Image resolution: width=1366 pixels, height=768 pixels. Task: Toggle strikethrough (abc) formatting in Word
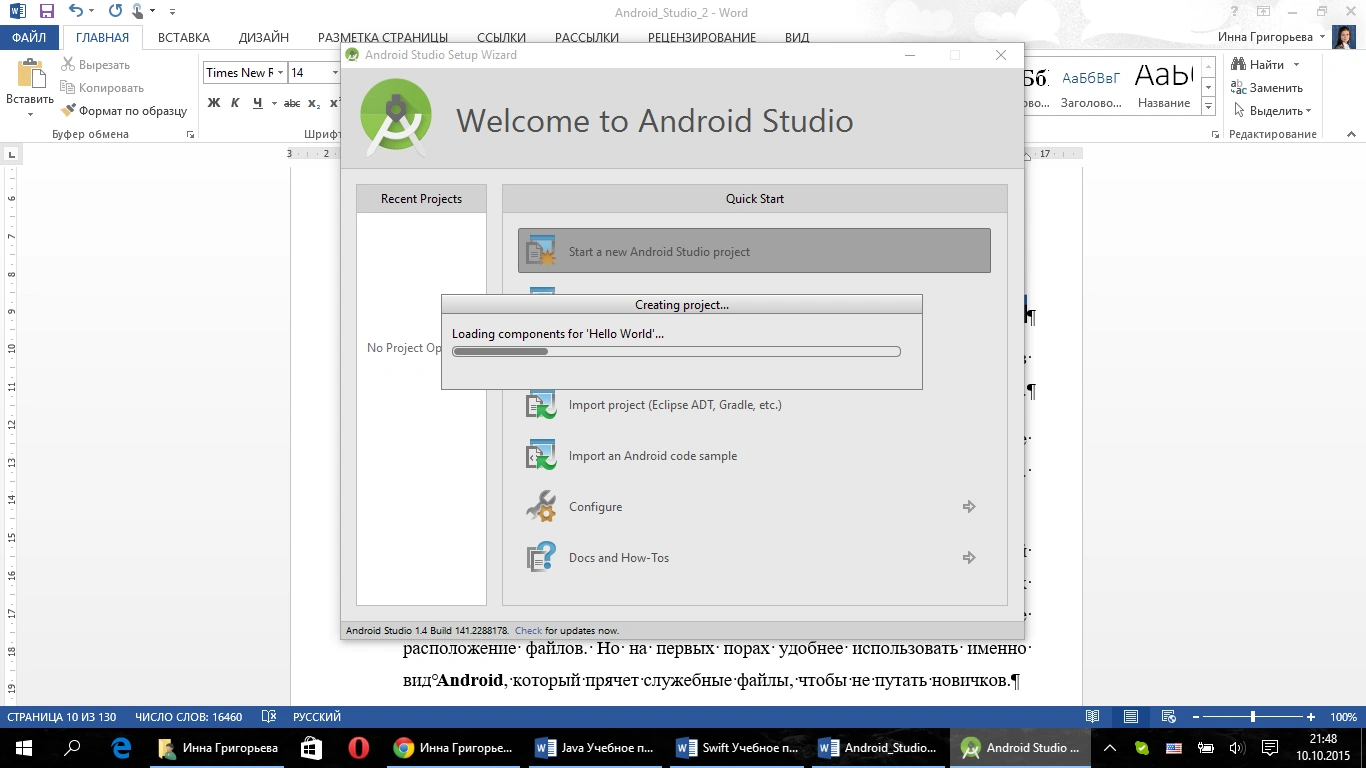(x=292, y=103)
